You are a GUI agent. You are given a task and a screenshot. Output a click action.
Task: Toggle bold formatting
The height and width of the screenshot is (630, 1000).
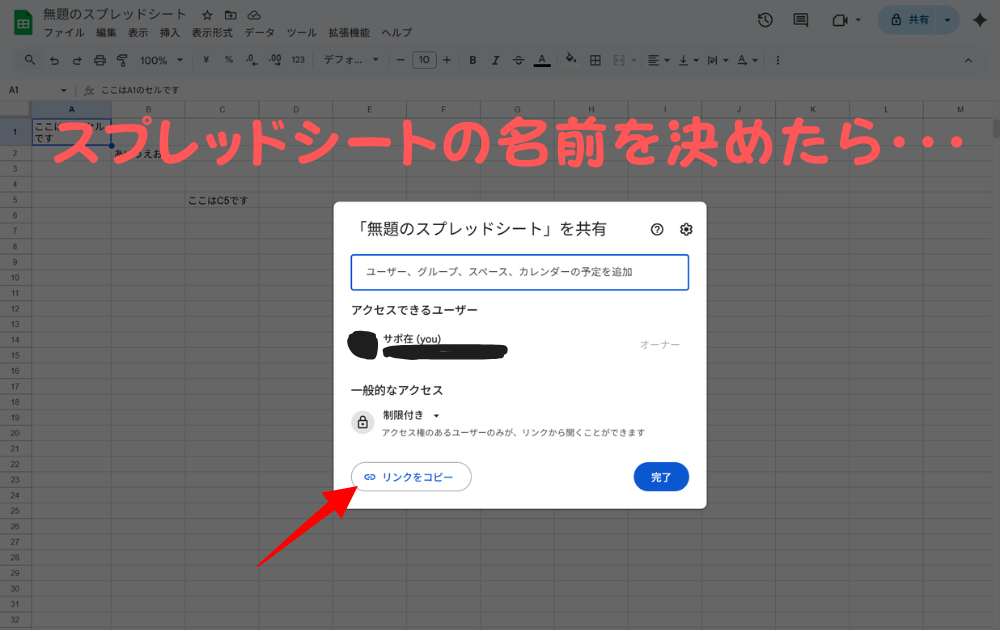click(473, 60)
